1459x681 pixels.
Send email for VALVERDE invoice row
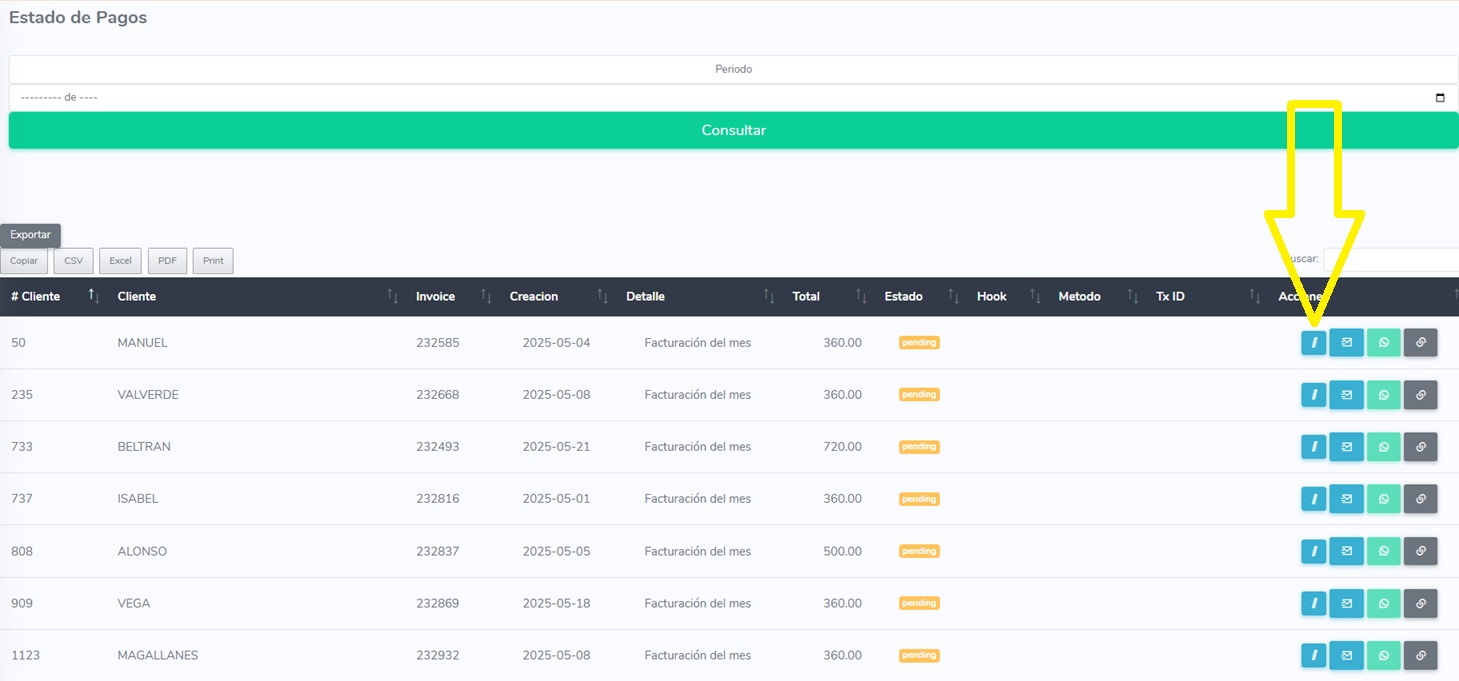1346,395
